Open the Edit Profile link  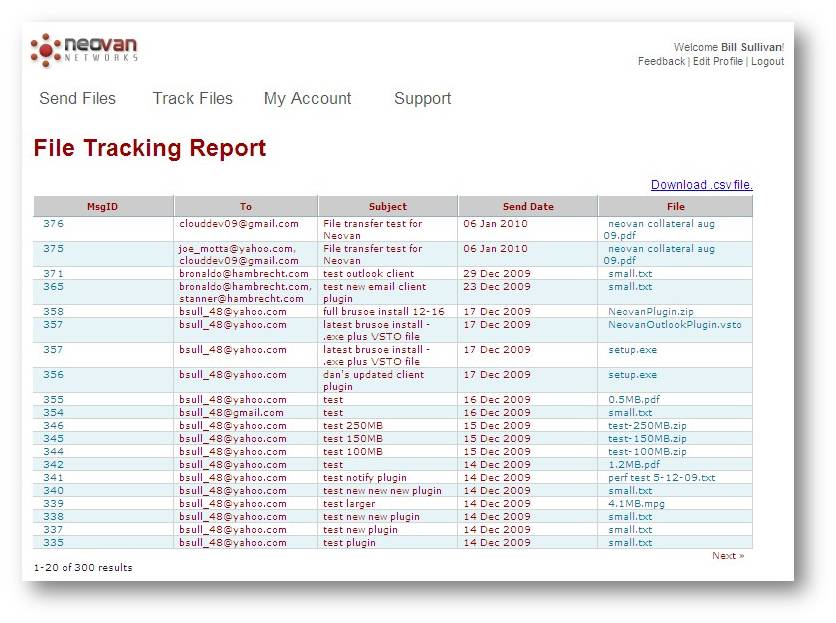[718, 61]
